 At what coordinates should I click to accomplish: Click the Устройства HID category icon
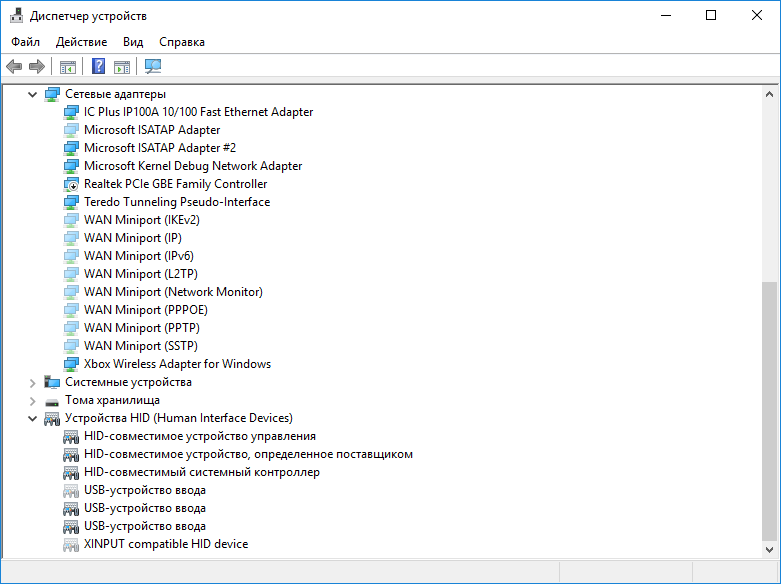click(x=52, y=419)
